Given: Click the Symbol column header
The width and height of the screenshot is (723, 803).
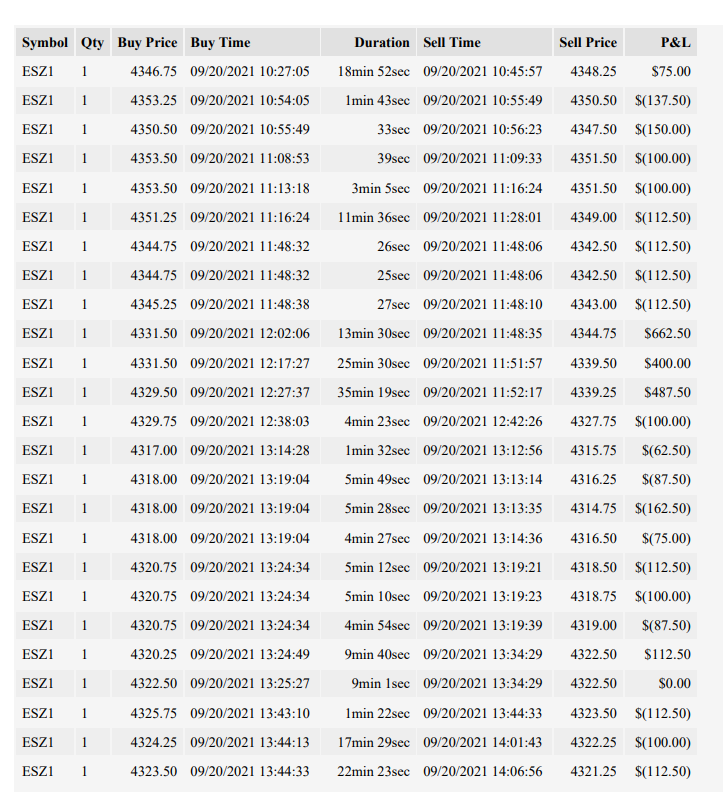Looking at the screenshot, I should pos(45,42).
